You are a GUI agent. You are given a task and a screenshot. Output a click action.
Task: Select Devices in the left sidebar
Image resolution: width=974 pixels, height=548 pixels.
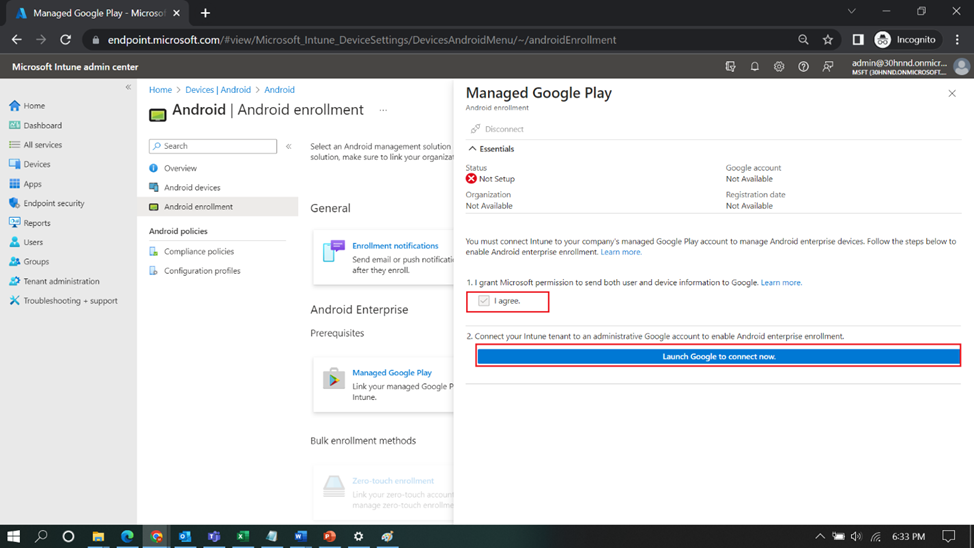pos(30,164)
